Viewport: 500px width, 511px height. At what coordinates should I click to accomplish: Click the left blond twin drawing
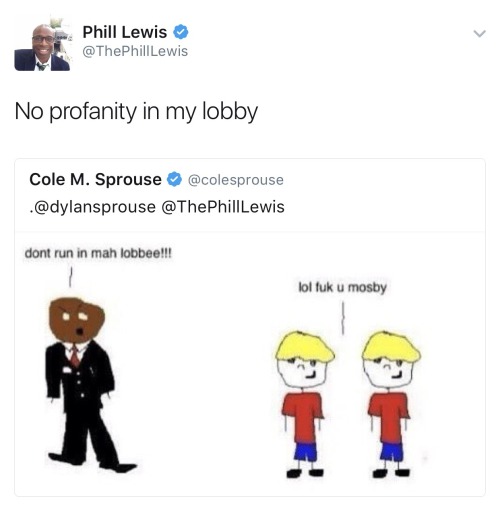[x=305, y=404]
